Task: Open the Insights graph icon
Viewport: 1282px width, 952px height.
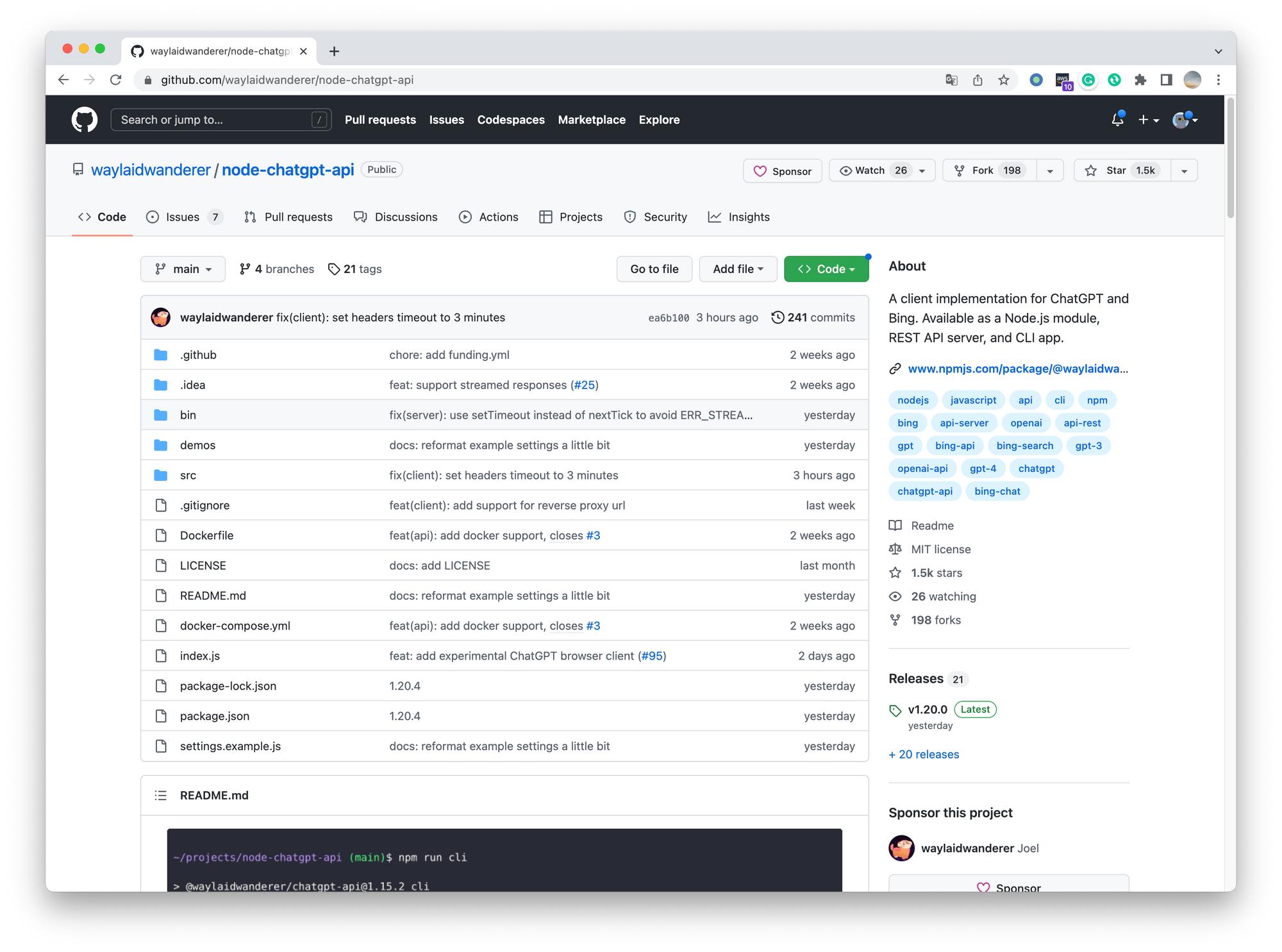Action: point(714,217)
